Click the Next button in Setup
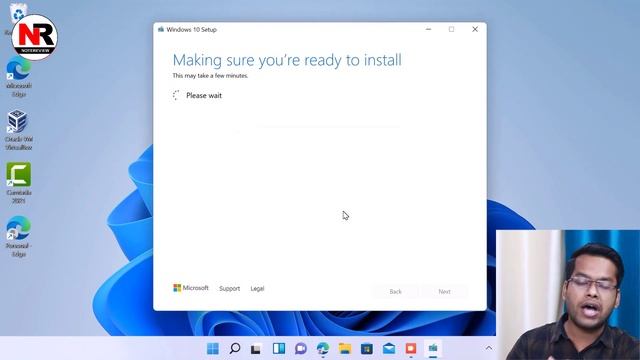The width and height of the screenshot is (640, 360). [x=444, y=291]
